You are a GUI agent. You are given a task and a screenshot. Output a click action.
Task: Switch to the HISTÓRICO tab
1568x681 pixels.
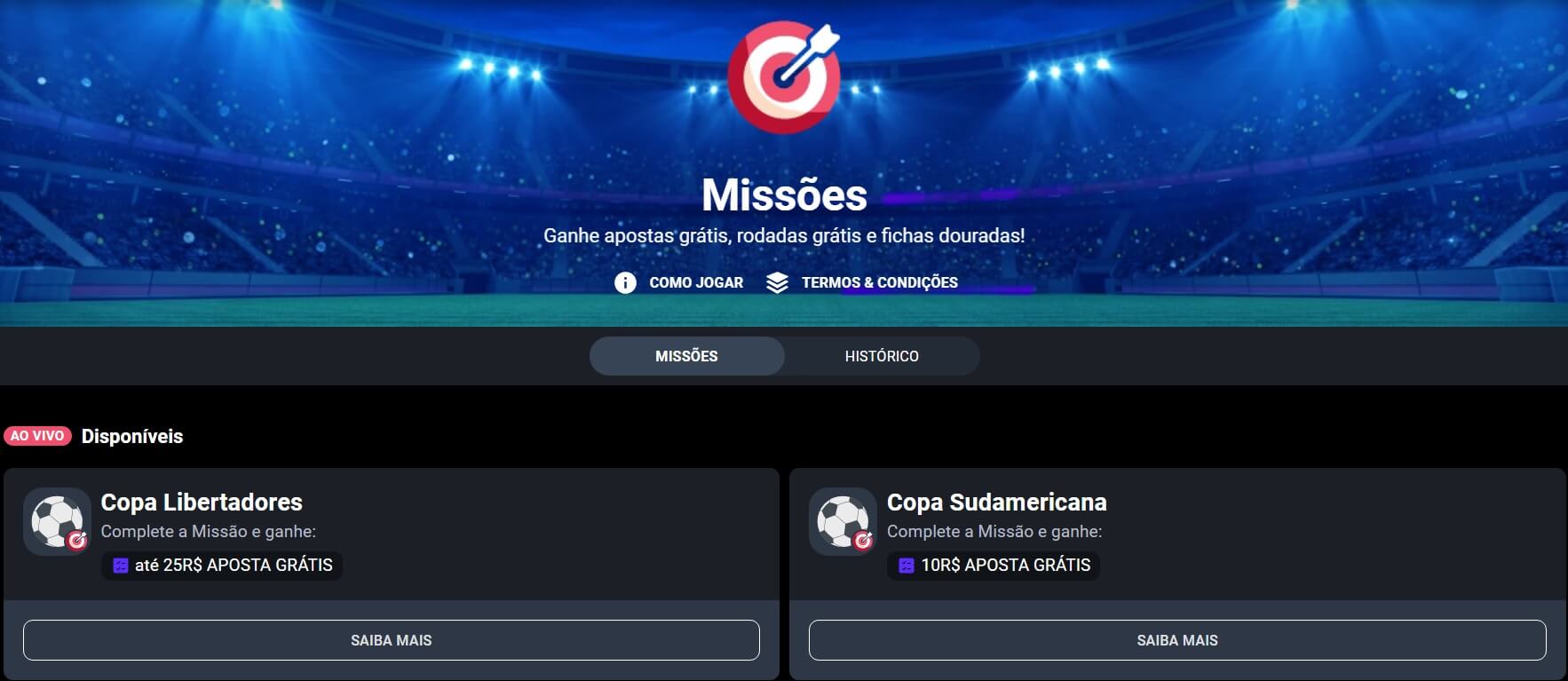click(882, 356)
